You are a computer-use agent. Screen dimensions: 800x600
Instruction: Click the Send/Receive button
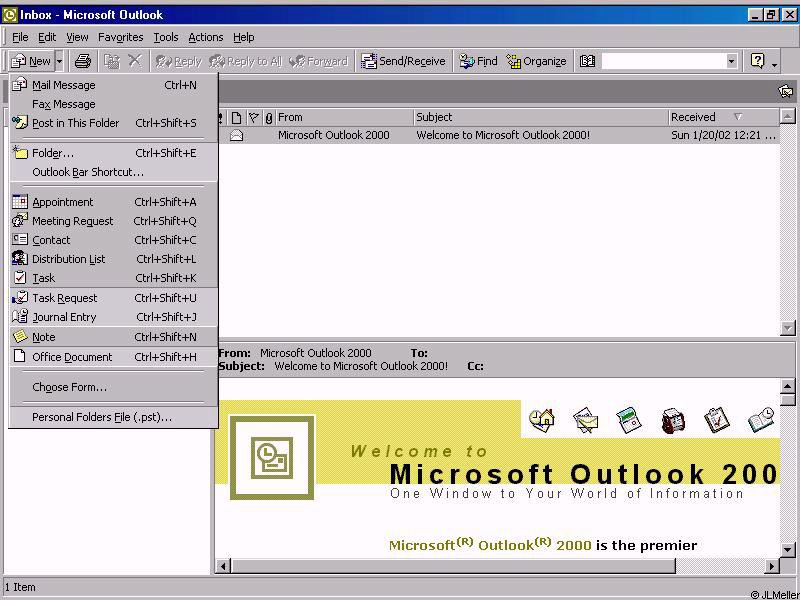403,61
